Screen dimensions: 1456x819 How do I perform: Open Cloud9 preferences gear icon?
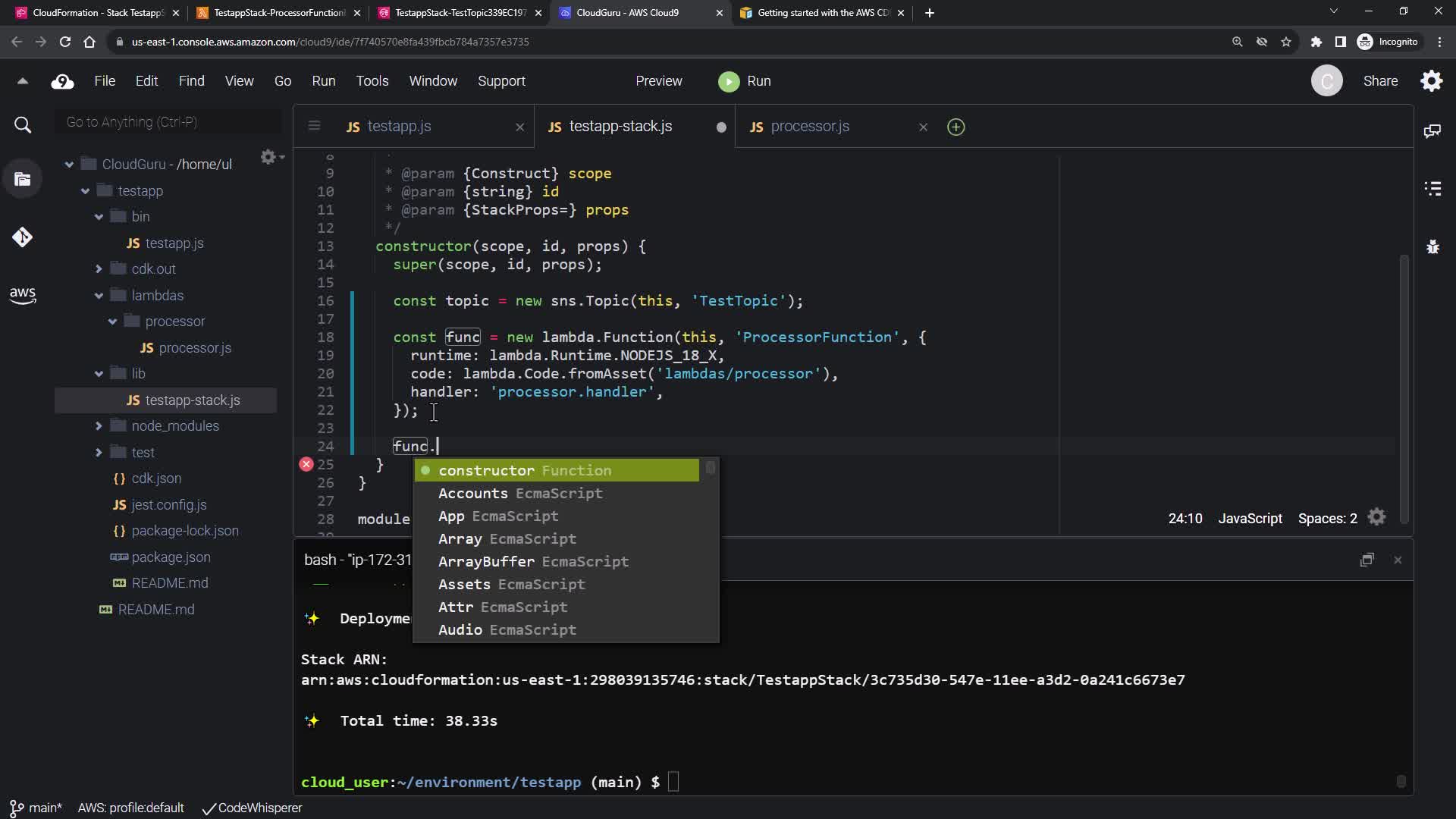click(x=1431, y=81)
